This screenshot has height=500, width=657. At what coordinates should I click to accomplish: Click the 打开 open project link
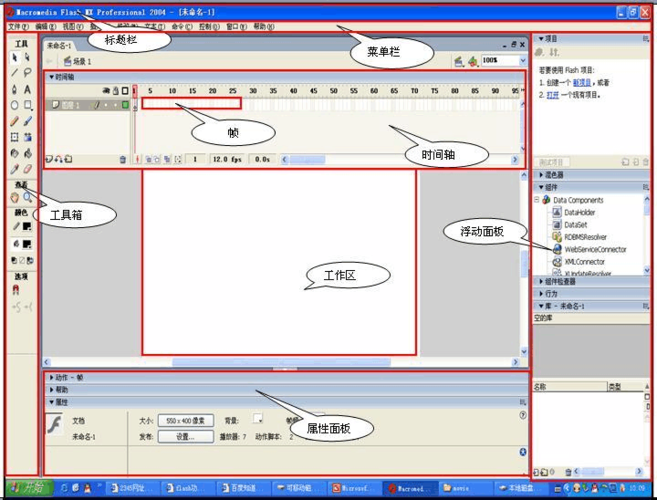(x=553, y=95)
